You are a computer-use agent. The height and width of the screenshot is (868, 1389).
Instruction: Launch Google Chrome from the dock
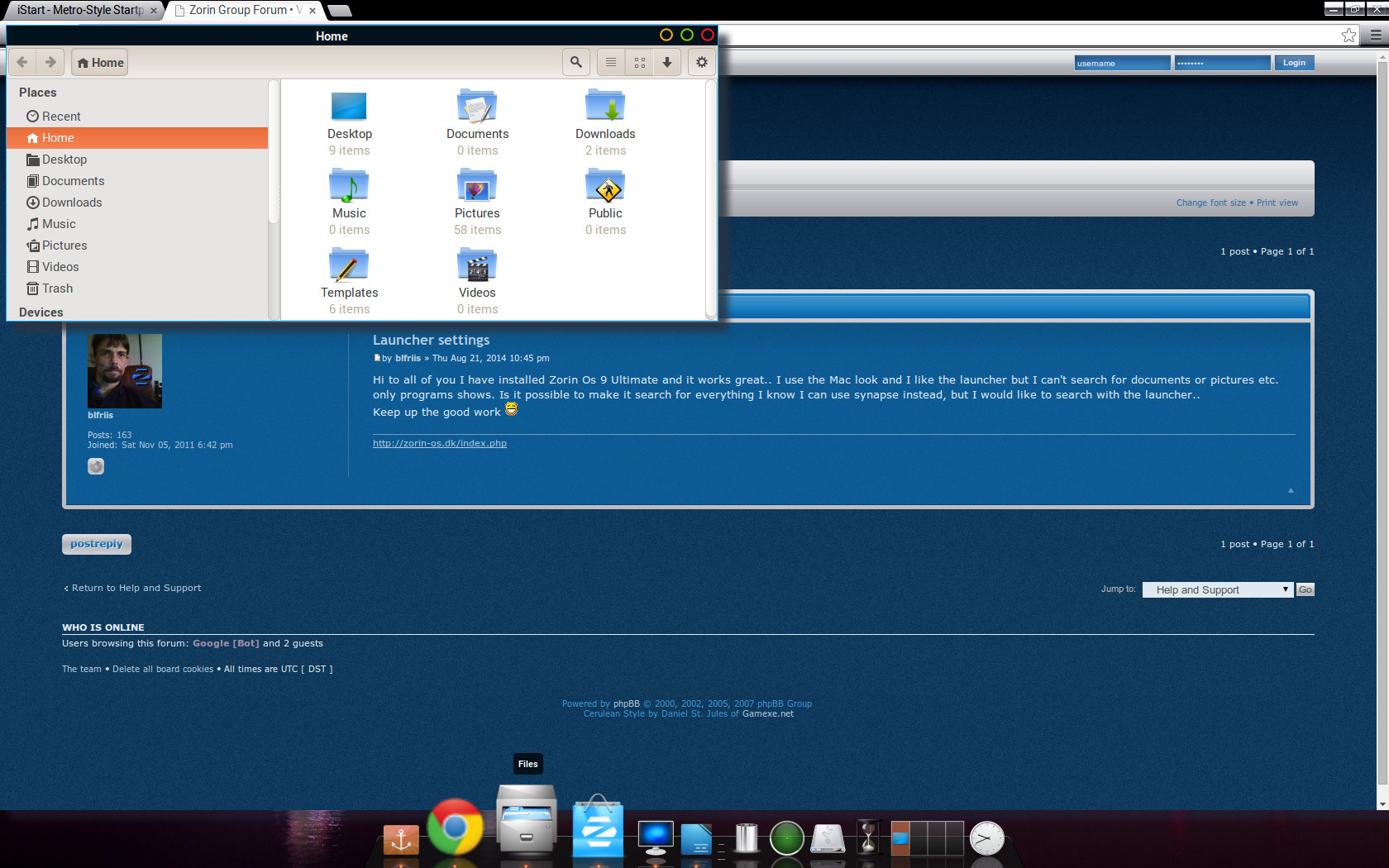coord(455,827)
